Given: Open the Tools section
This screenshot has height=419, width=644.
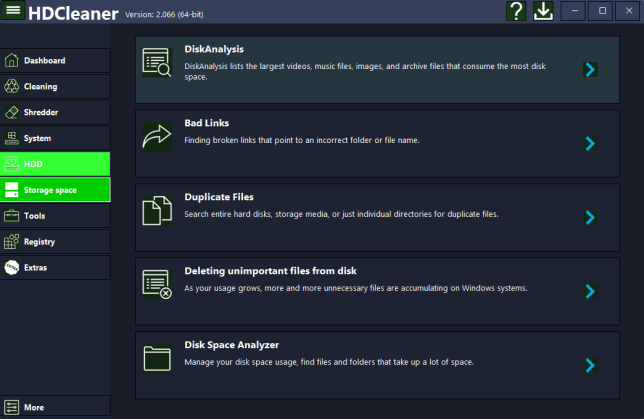Looking at the screenshot, I should coord(55,216).
